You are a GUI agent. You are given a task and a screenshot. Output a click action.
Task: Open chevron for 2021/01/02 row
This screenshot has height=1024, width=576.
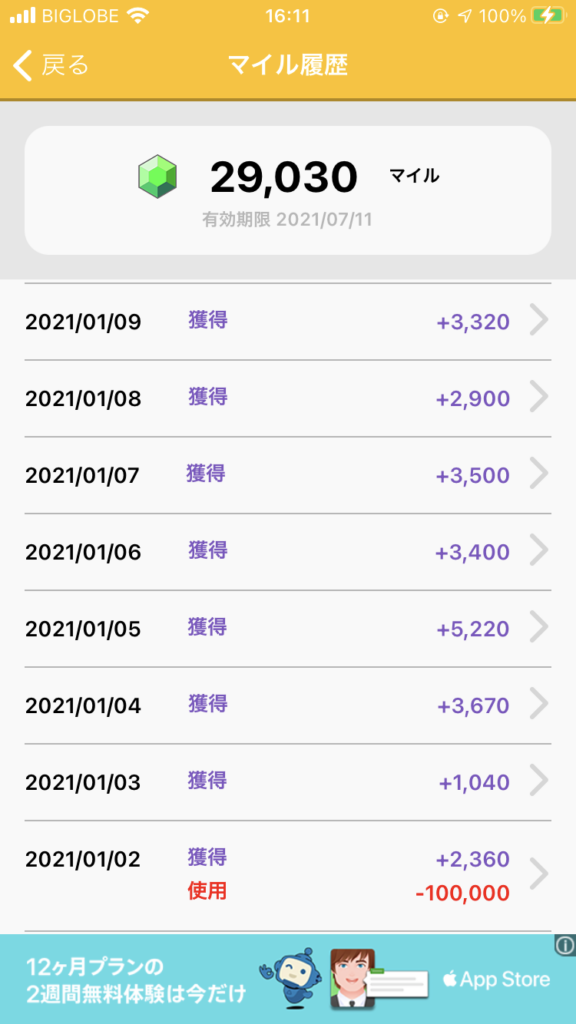(x=539, y=874)
